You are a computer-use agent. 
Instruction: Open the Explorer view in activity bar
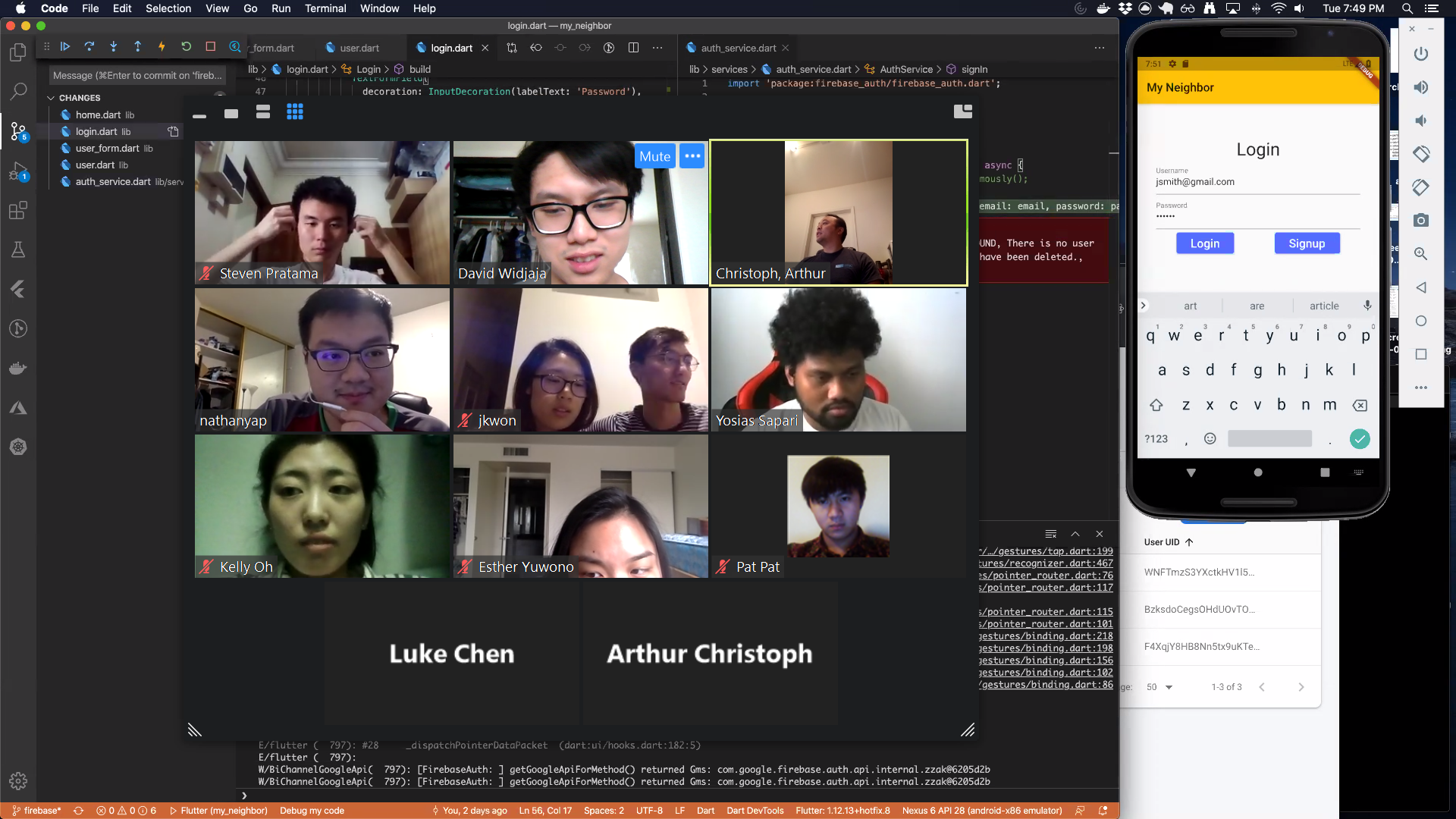tap(18, 52)
